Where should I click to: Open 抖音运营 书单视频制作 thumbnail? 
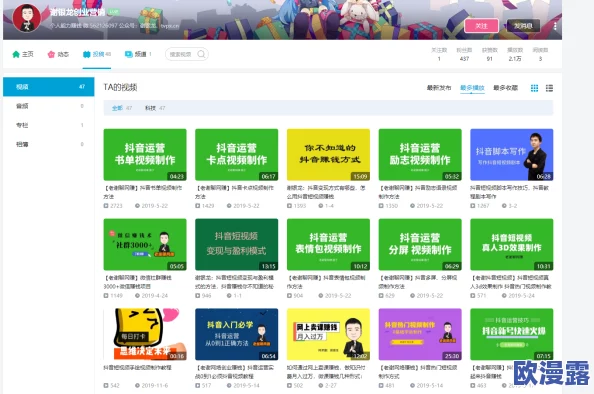(145, 155)
